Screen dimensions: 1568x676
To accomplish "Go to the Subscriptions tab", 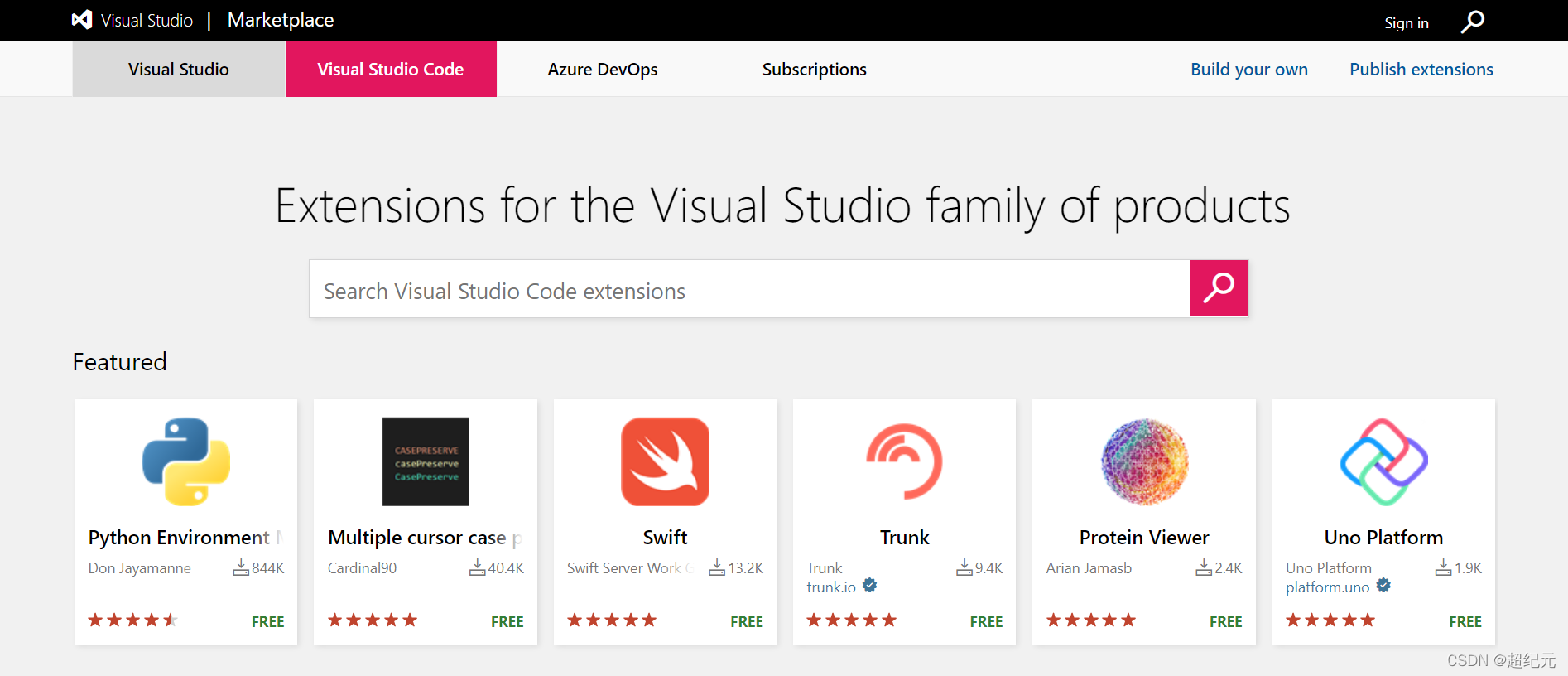I will pyautogui.click(x=815, y=70).
